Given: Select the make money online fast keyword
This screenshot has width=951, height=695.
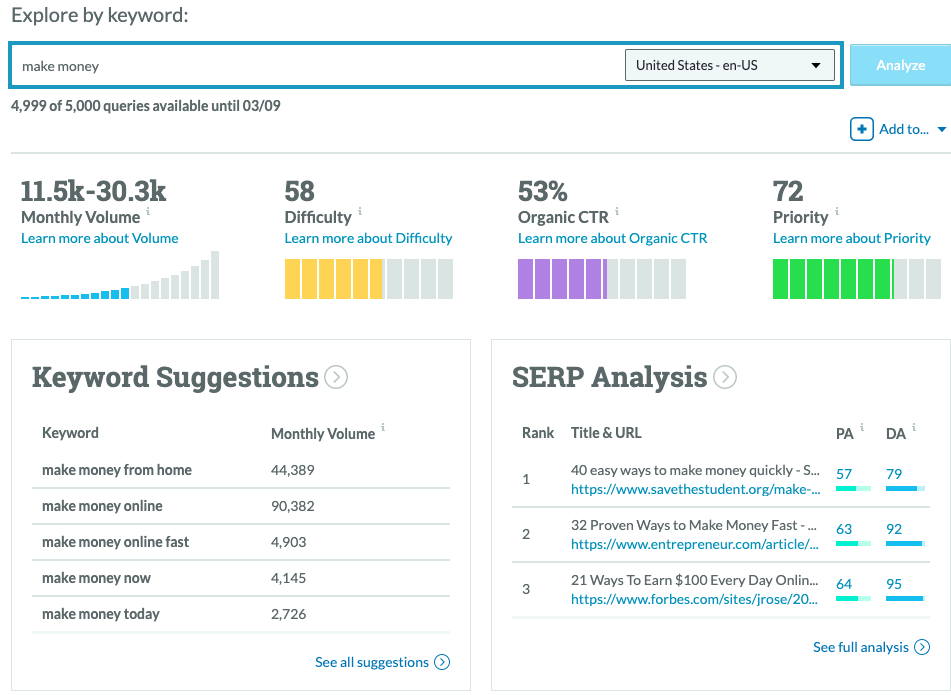Looking at the screenshot, I should pyautogui.click(x=115, y=542).
